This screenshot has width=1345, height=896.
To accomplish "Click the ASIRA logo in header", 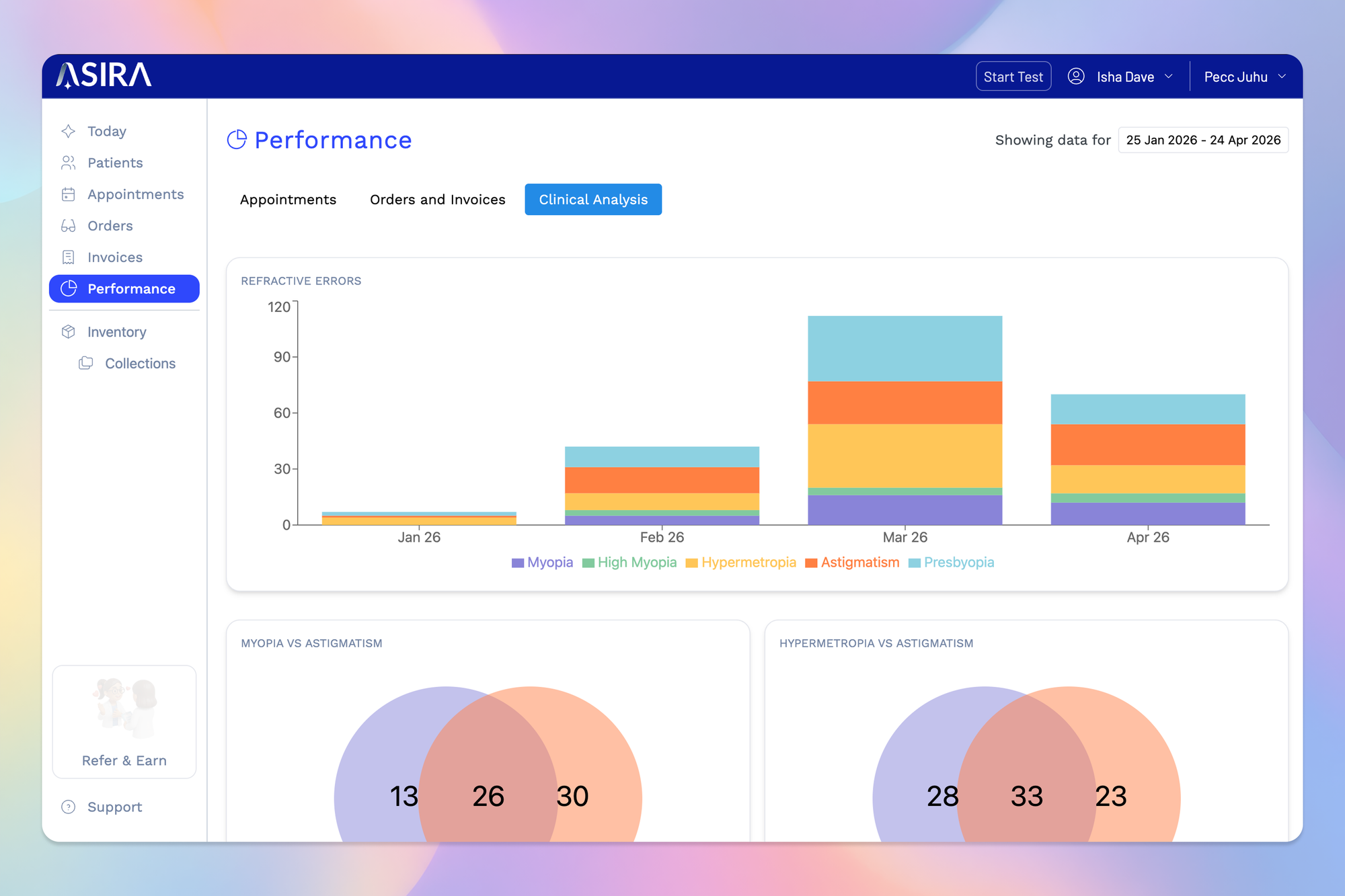I will [104, 75].
